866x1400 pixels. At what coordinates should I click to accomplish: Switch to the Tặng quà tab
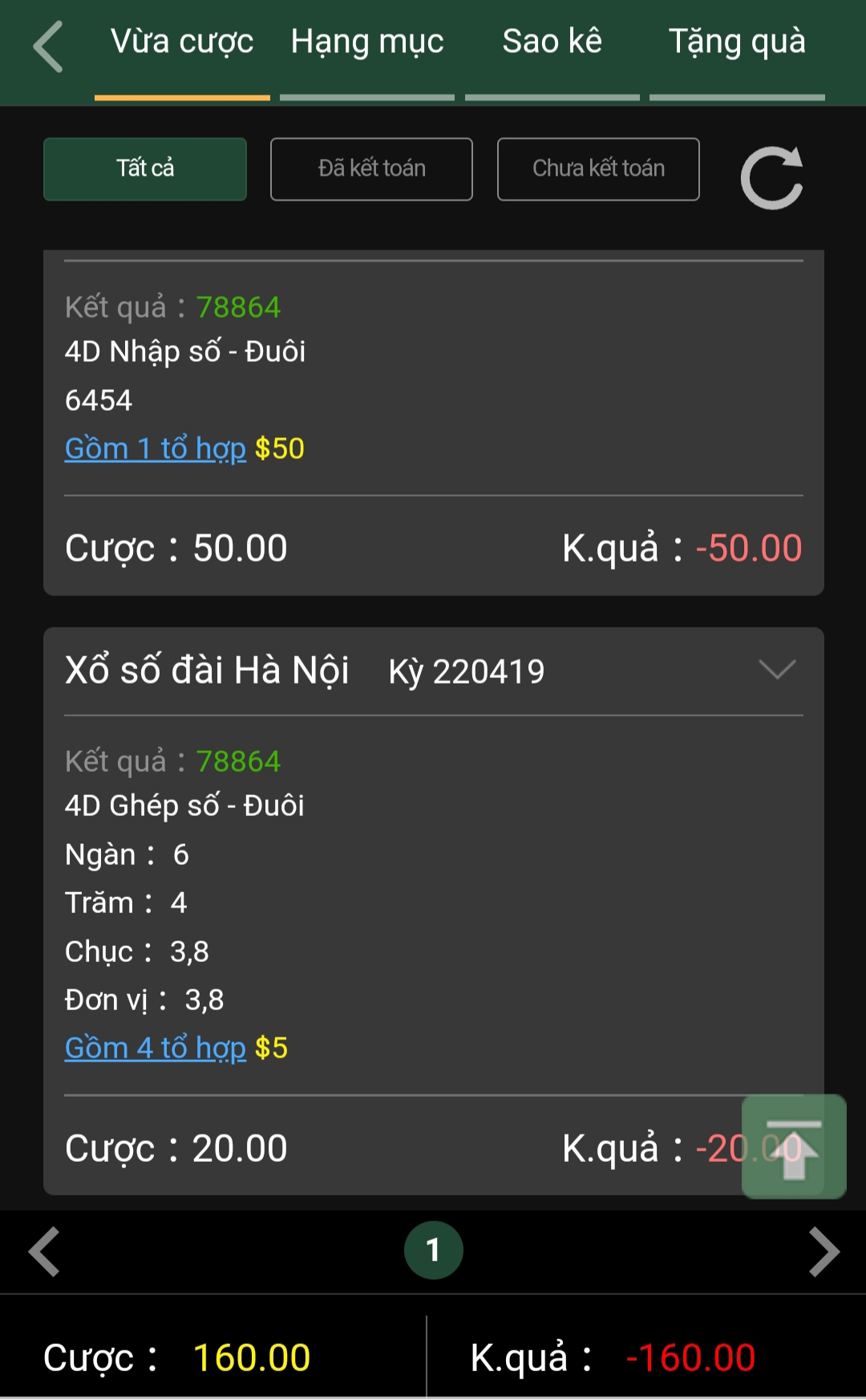click(737, 43)
